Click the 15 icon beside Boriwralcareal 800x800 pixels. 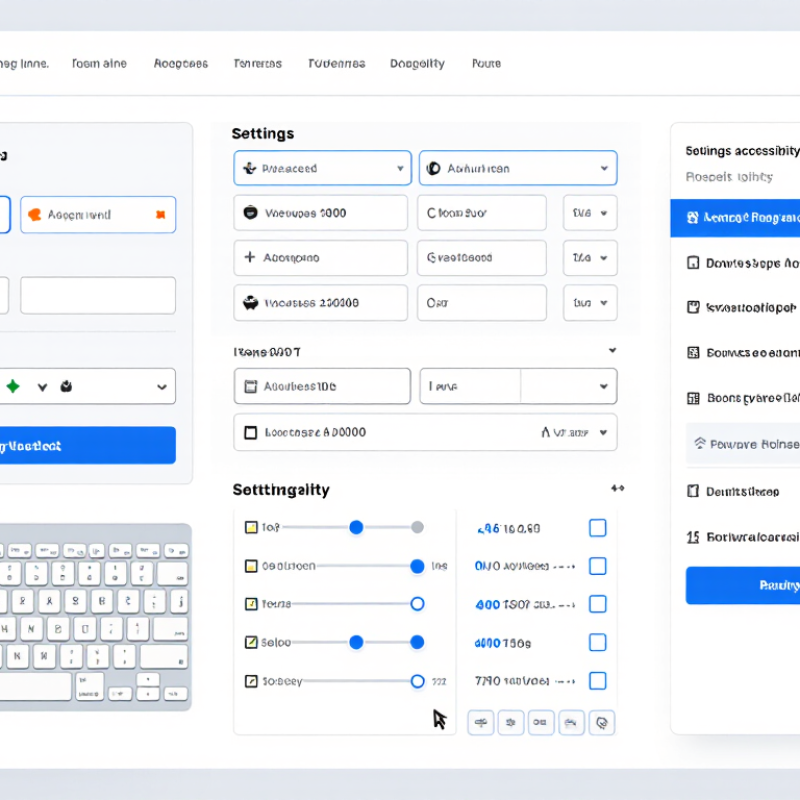[x=693, y=537]
